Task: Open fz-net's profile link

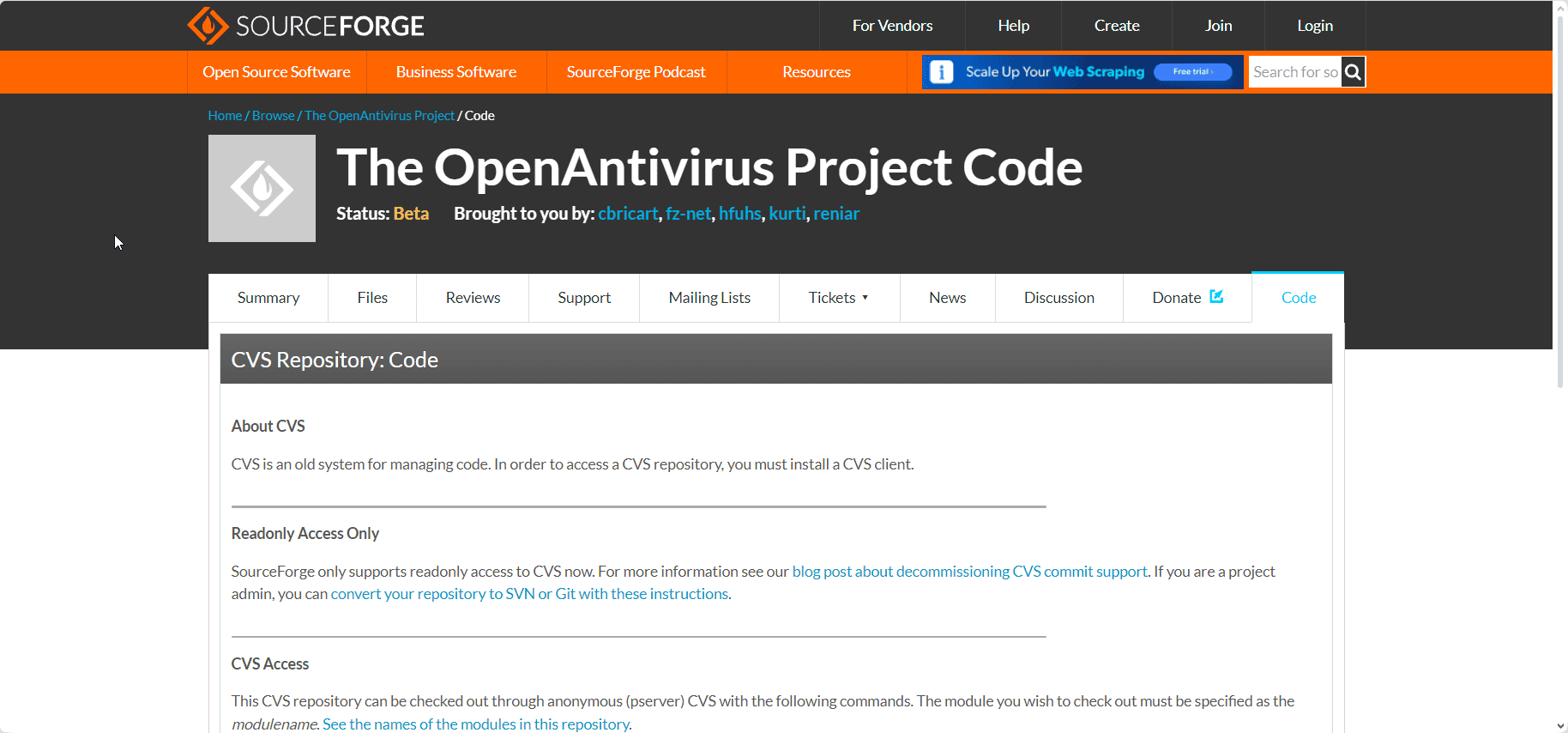Action: click(x=688, y=214)
